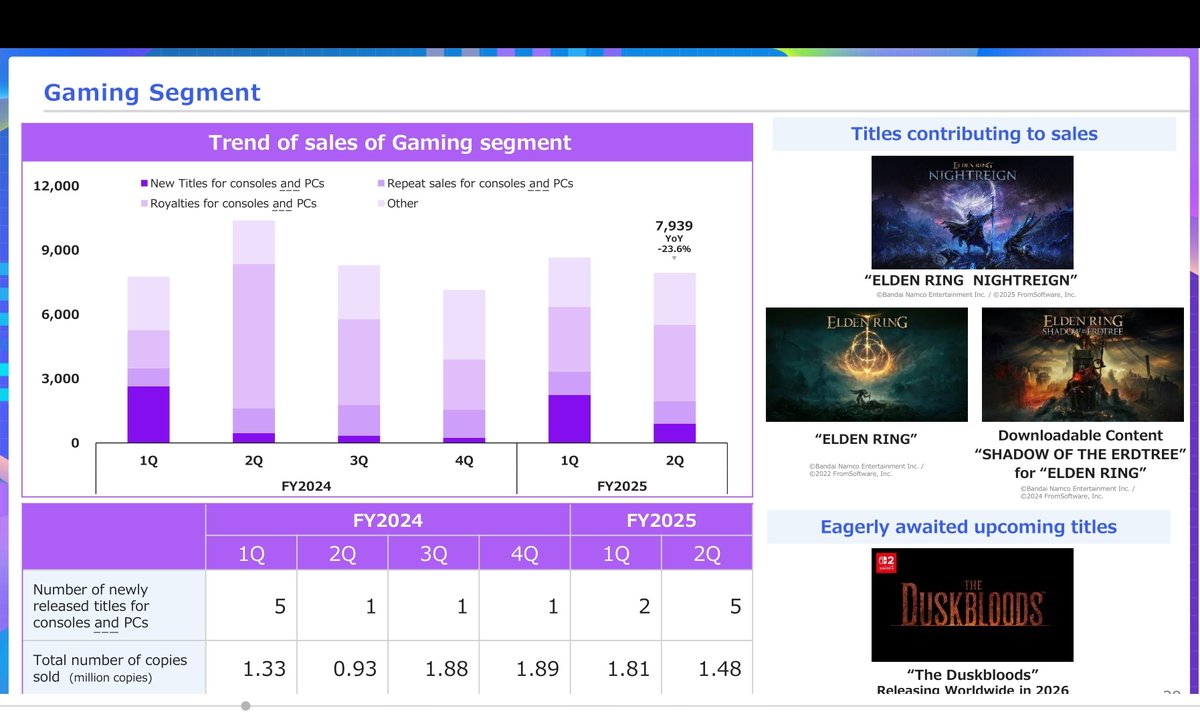This screenshot has width=1200, height=722.
Task: Click the Repeat sales legend color square
Action: 381,184
